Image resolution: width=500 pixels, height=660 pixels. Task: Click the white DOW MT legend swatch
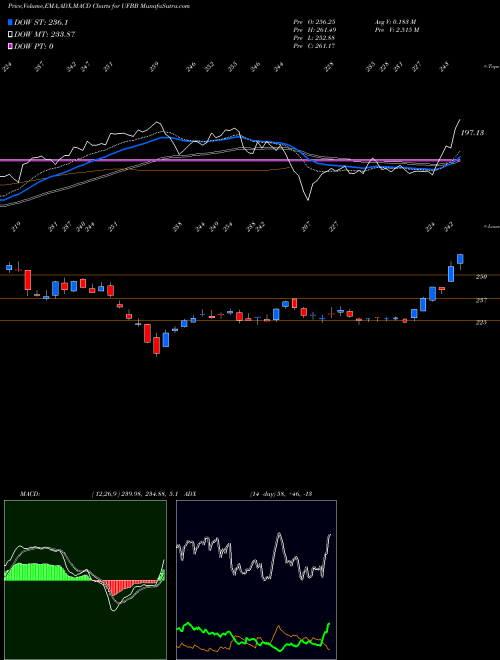pyautogui.click(x=10, y=34)
